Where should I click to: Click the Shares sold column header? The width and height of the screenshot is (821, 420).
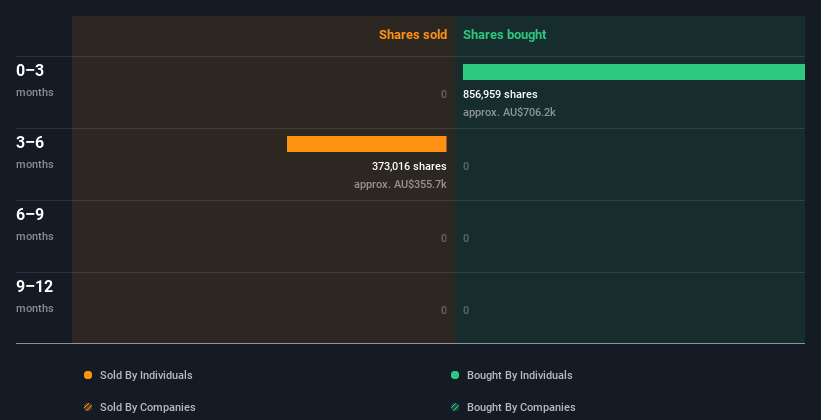point(413,35)
